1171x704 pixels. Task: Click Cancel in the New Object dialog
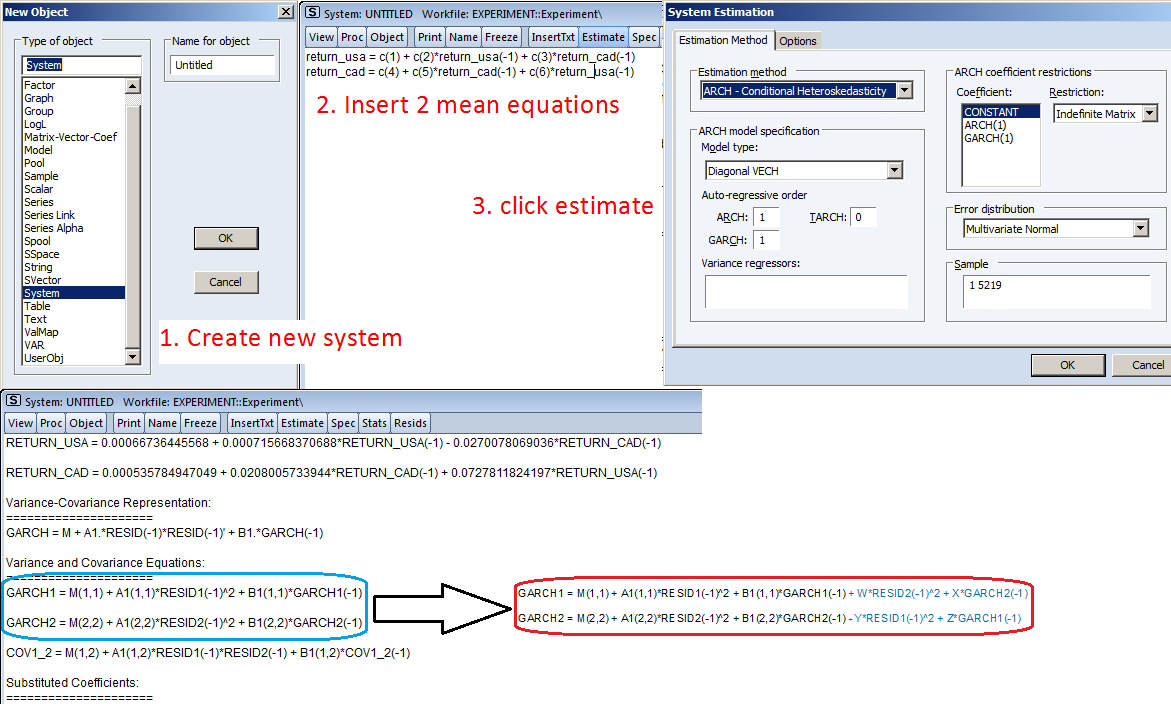pyautogui.click(x=226, y=282)
